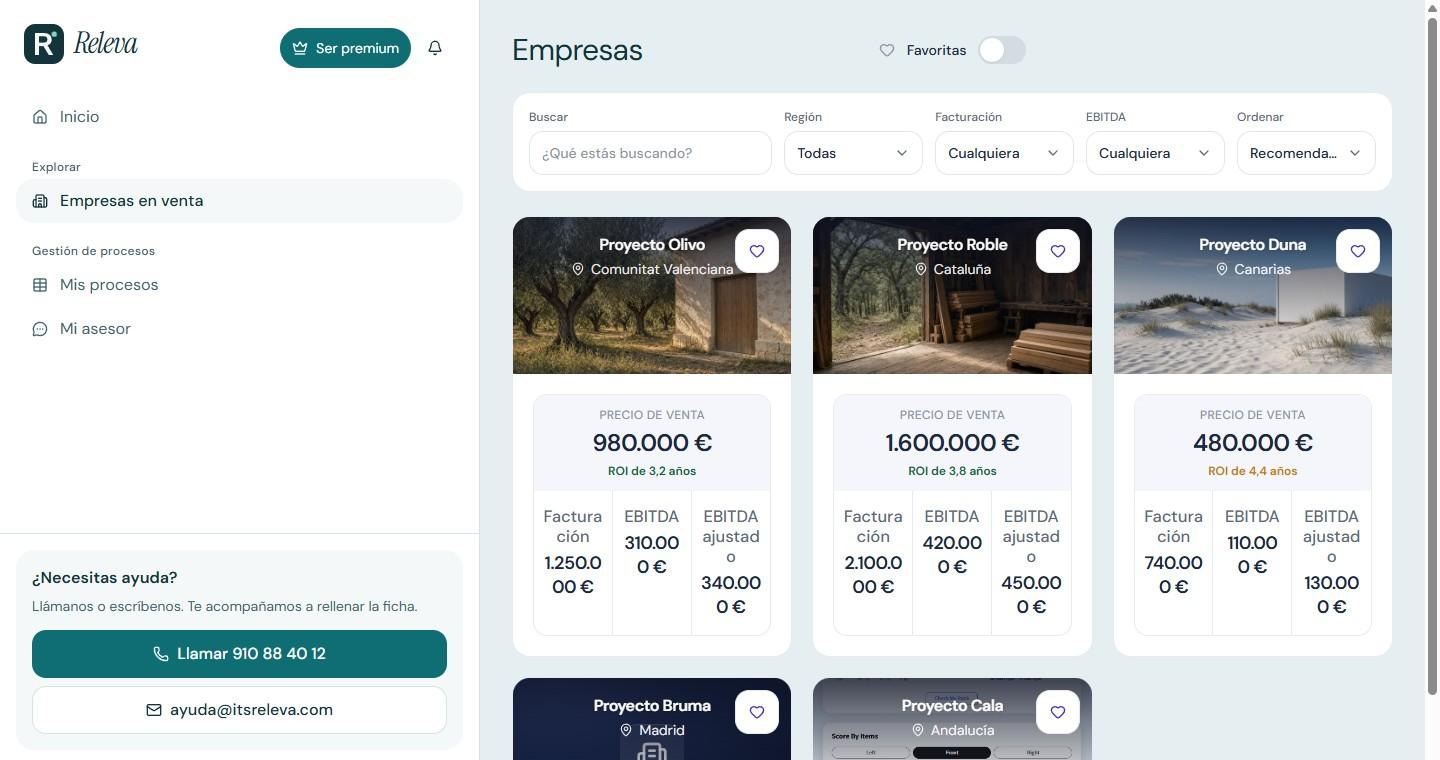Click envelope icon in email button

click(x=154, y=710)
